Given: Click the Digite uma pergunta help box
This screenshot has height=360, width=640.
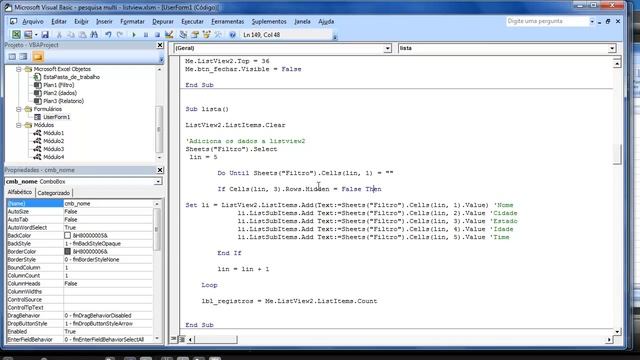Looking at the screenshot, I should pyautogui.click(x=547, y=21).
